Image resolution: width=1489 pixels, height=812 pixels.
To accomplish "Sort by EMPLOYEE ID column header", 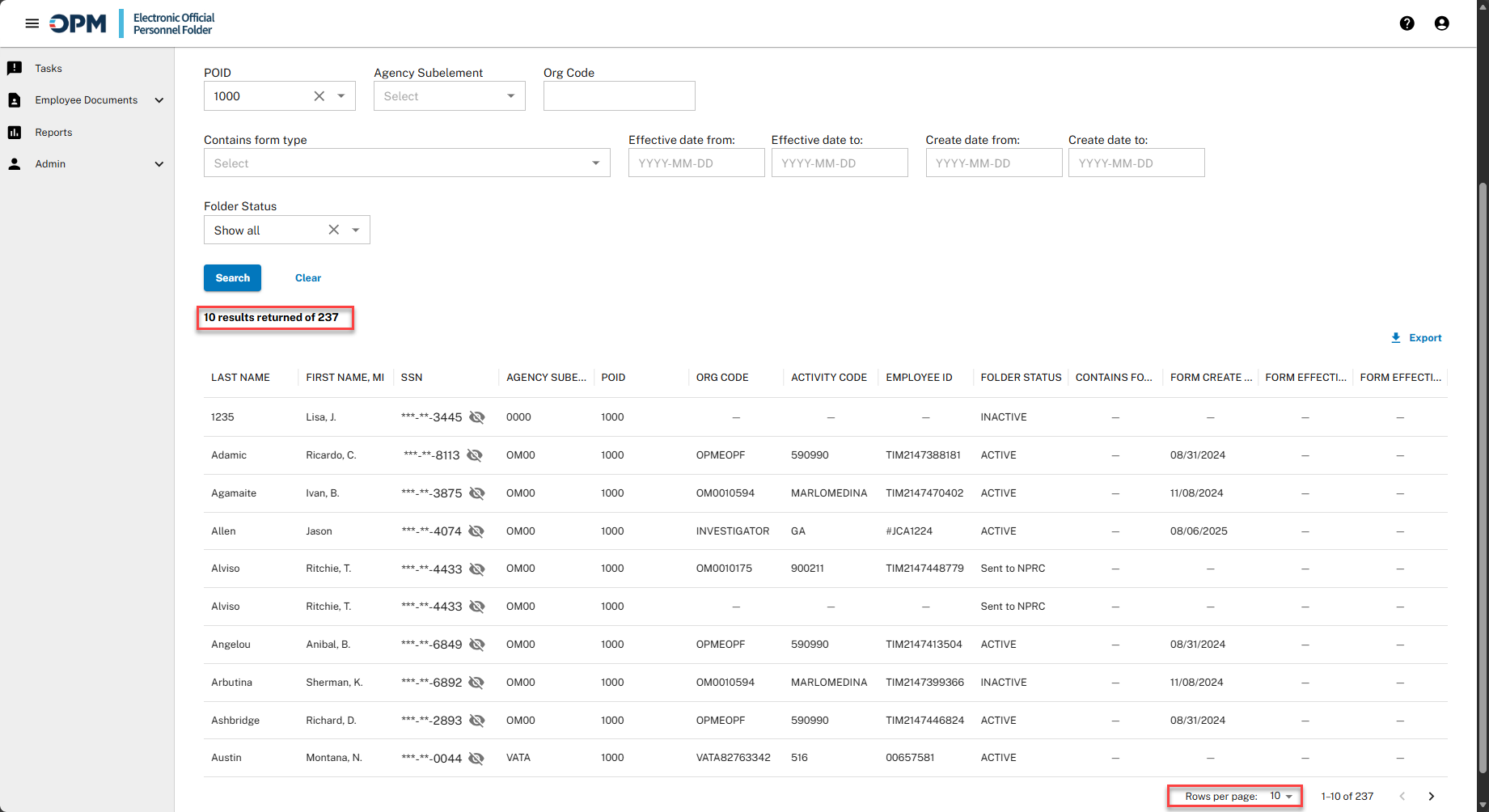I will (919, 378).
